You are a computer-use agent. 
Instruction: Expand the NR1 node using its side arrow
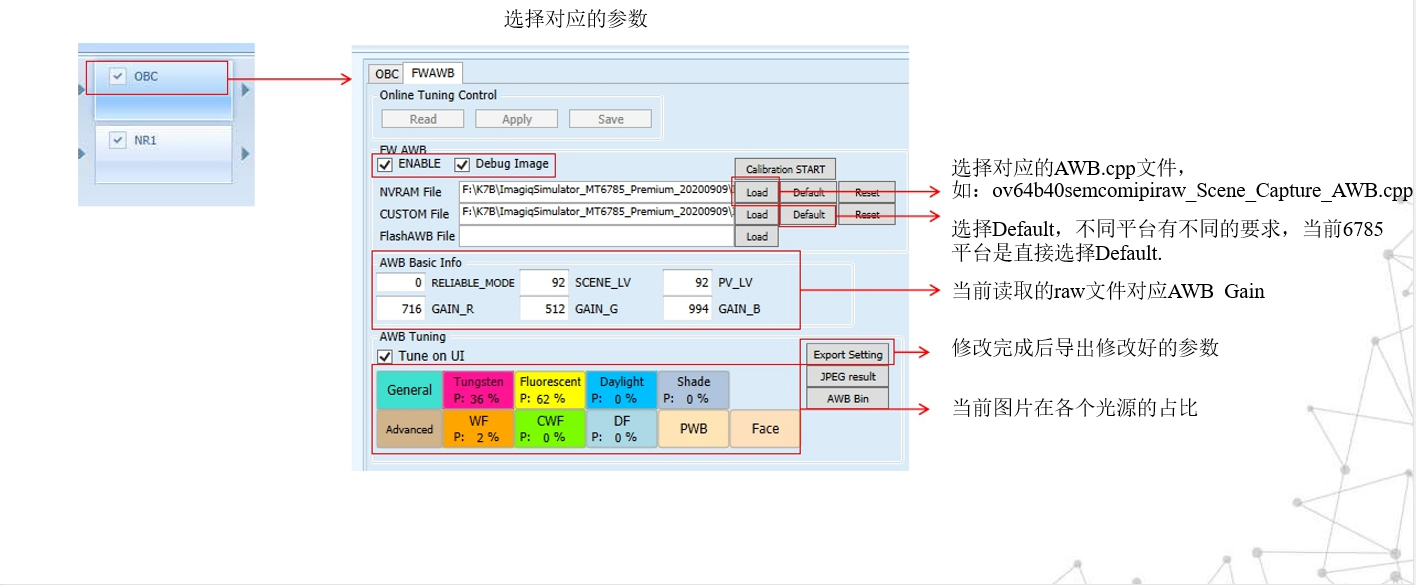click(x=245, y=153)
